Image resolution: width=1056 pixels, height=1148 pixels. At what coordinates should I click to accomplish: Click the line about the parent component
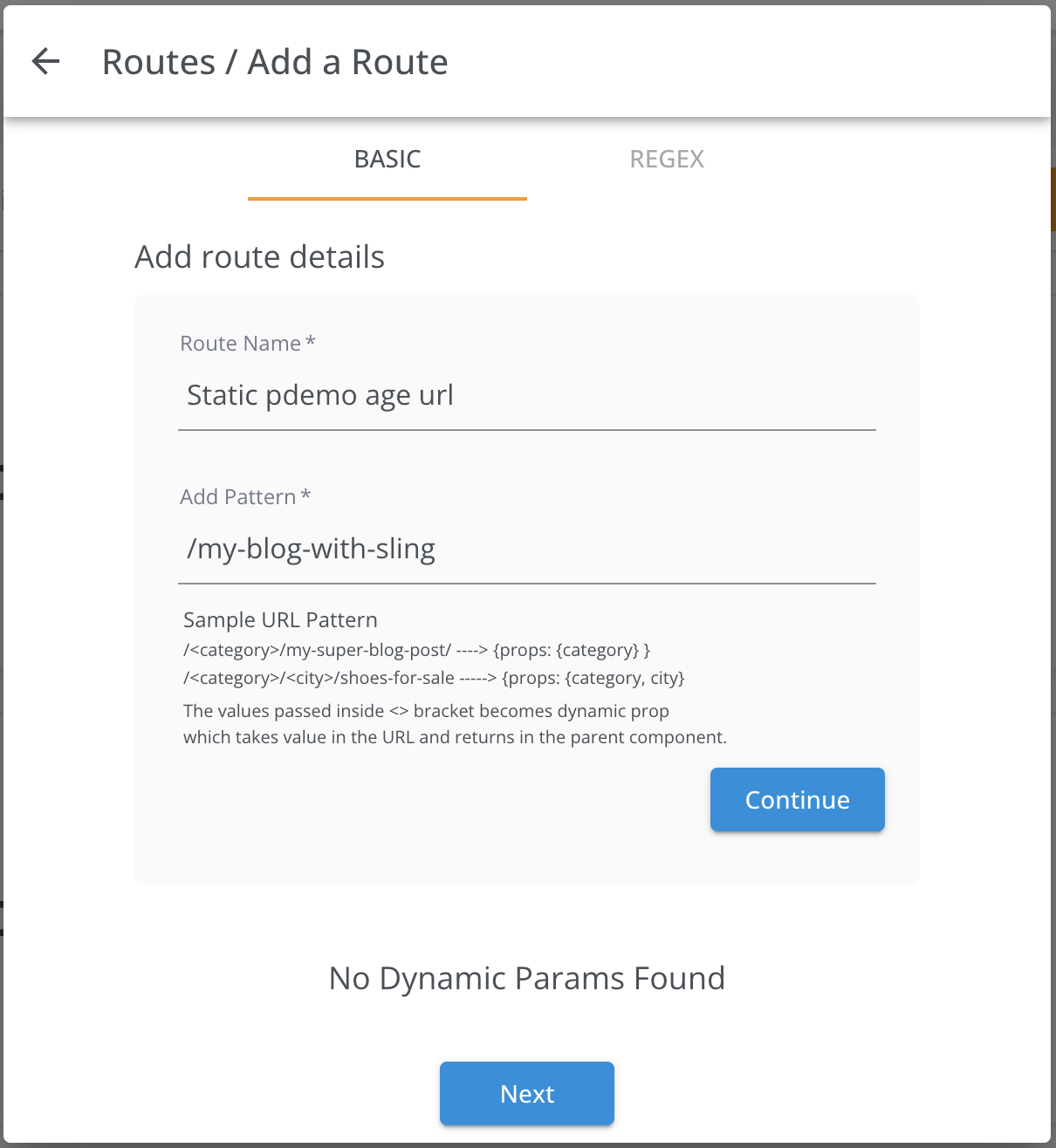(x=455, y=737)
